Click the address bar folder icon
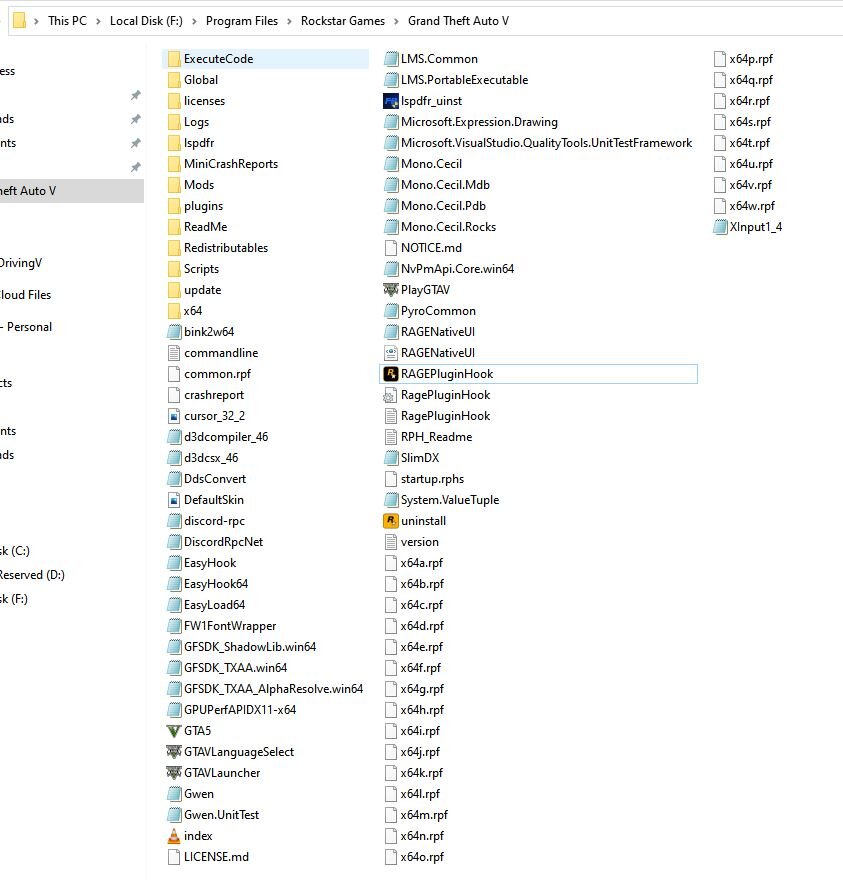843x896 pixels. pyautogui.click(x=19, y=21)
